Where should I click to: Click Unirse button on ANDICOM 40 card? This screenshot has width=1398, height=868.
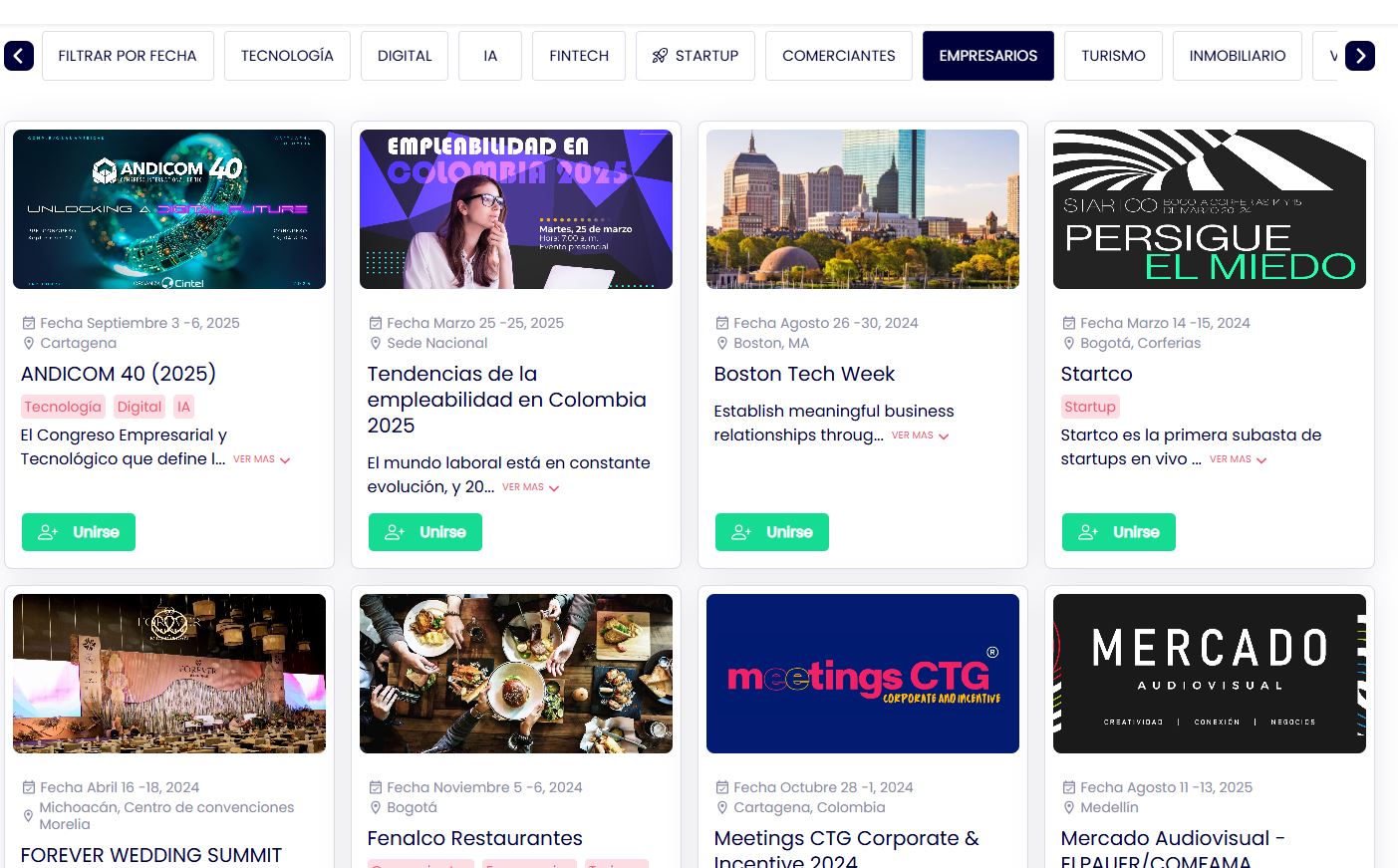point(79,532)
